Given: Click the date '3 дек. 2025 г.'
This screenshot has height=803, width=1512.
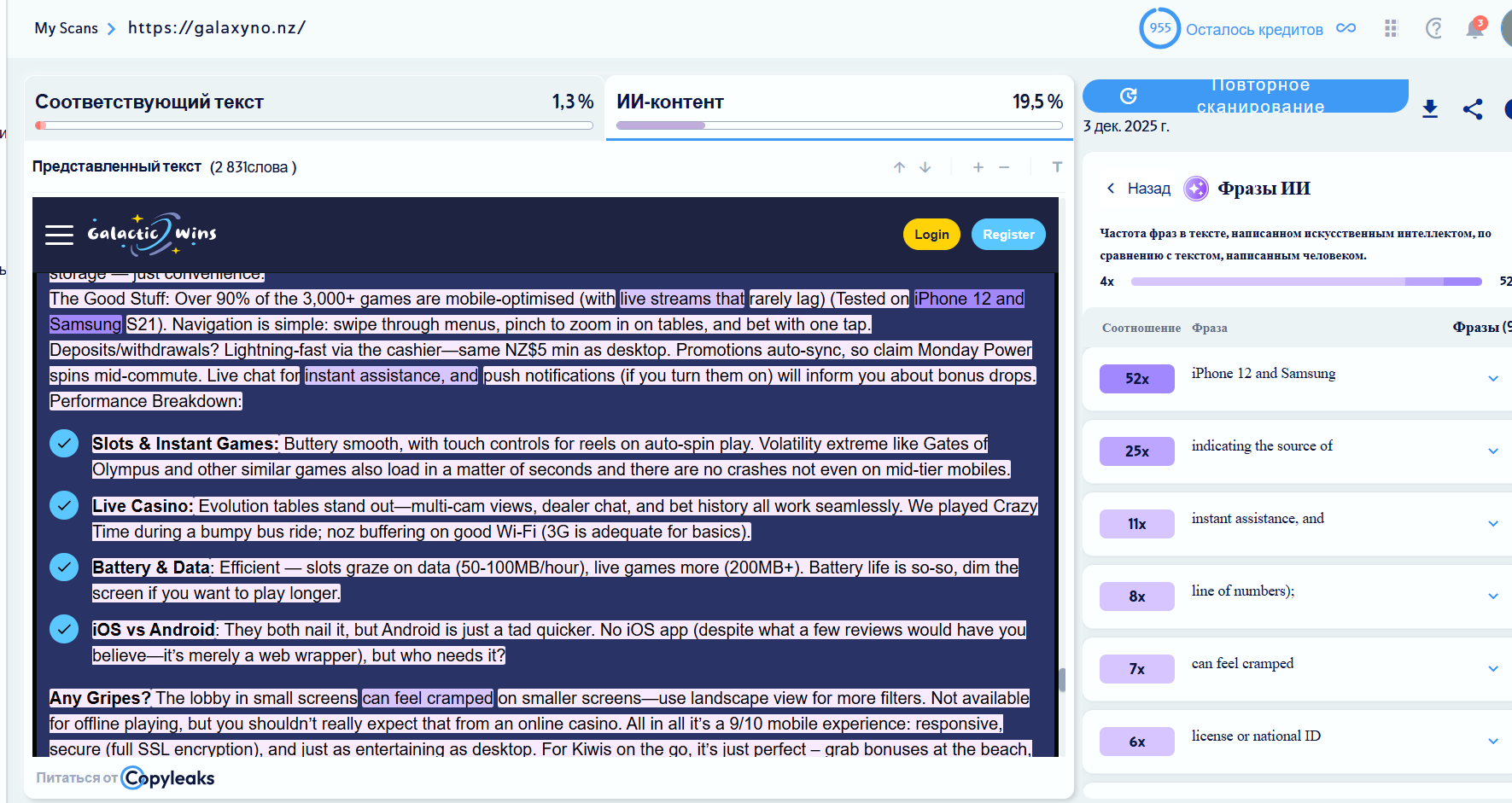Looking at the screenshot, I should click(1126, 126).
